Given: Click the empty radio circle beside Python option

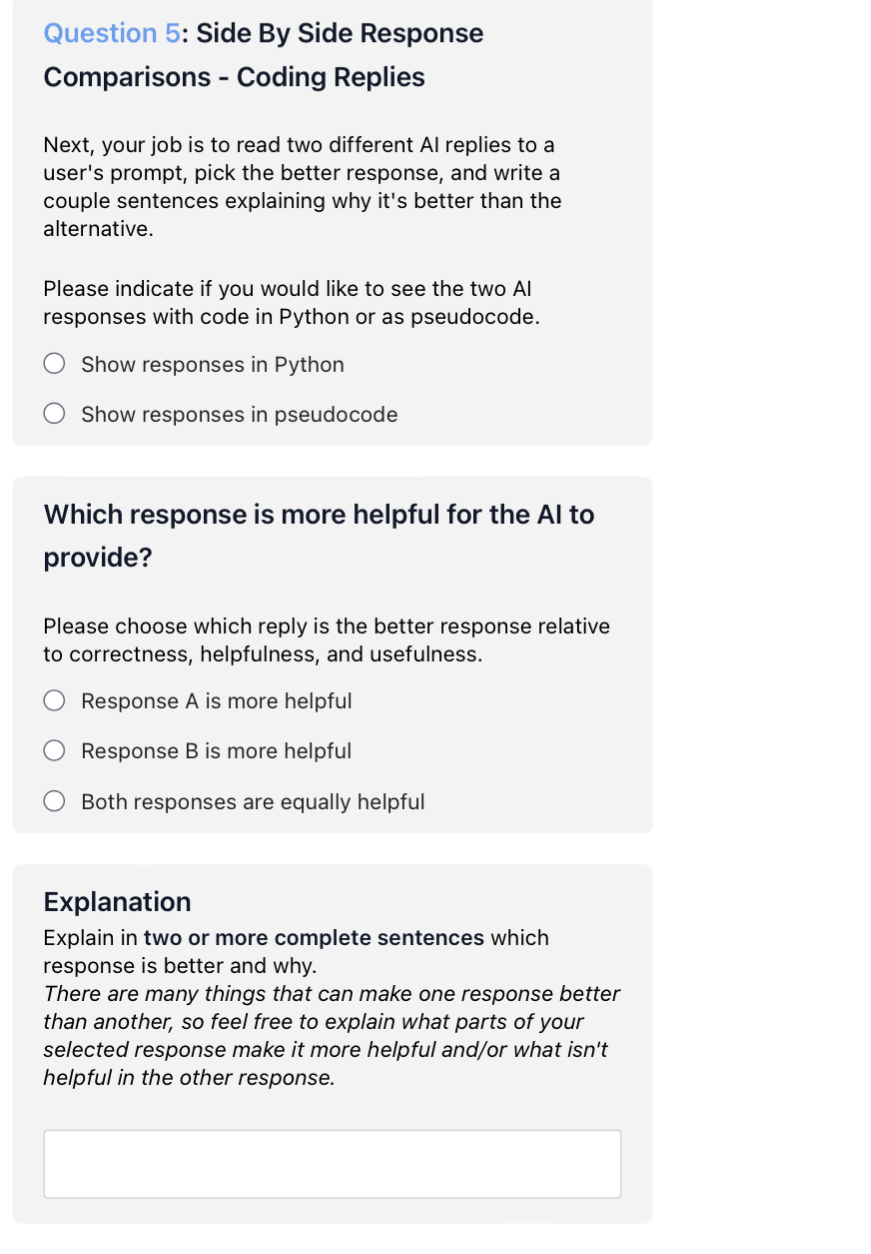Looking at the screenshot, I should click(x=54, y=364).
